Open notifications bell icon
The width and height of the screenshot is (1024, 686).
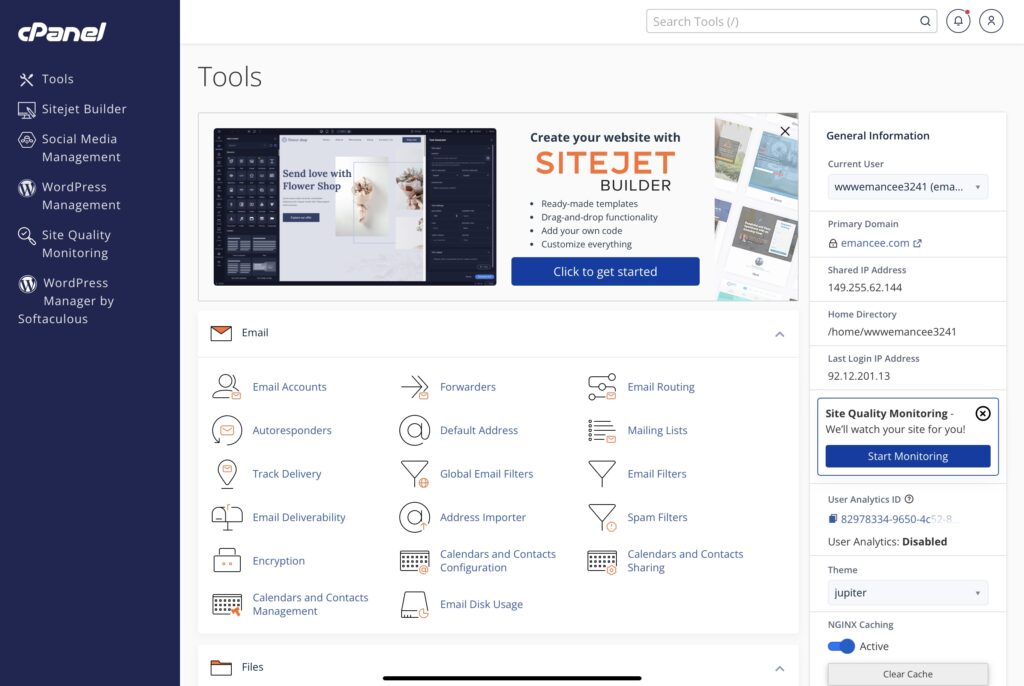(958, 21)
